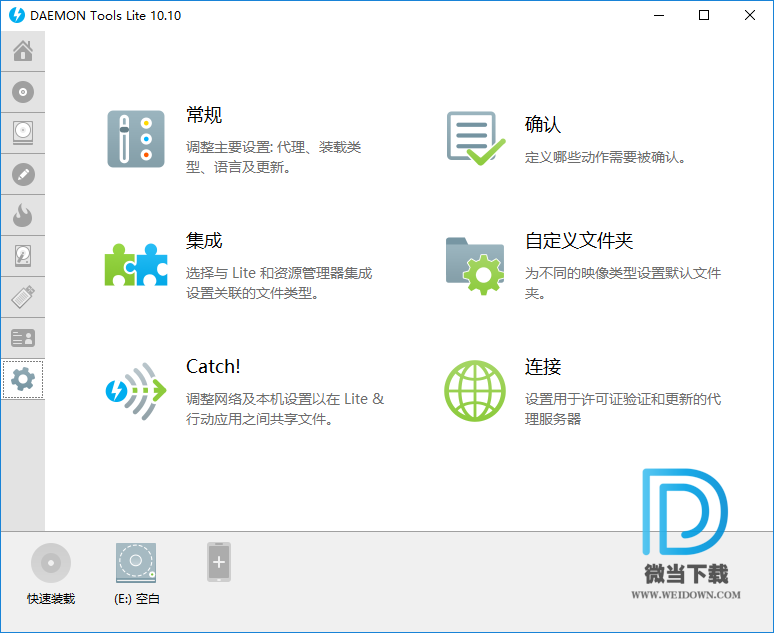The height and width of the screenshot is (633, 774).
Task: Open the 常规 settings heading
Action: tap(204, 115)
